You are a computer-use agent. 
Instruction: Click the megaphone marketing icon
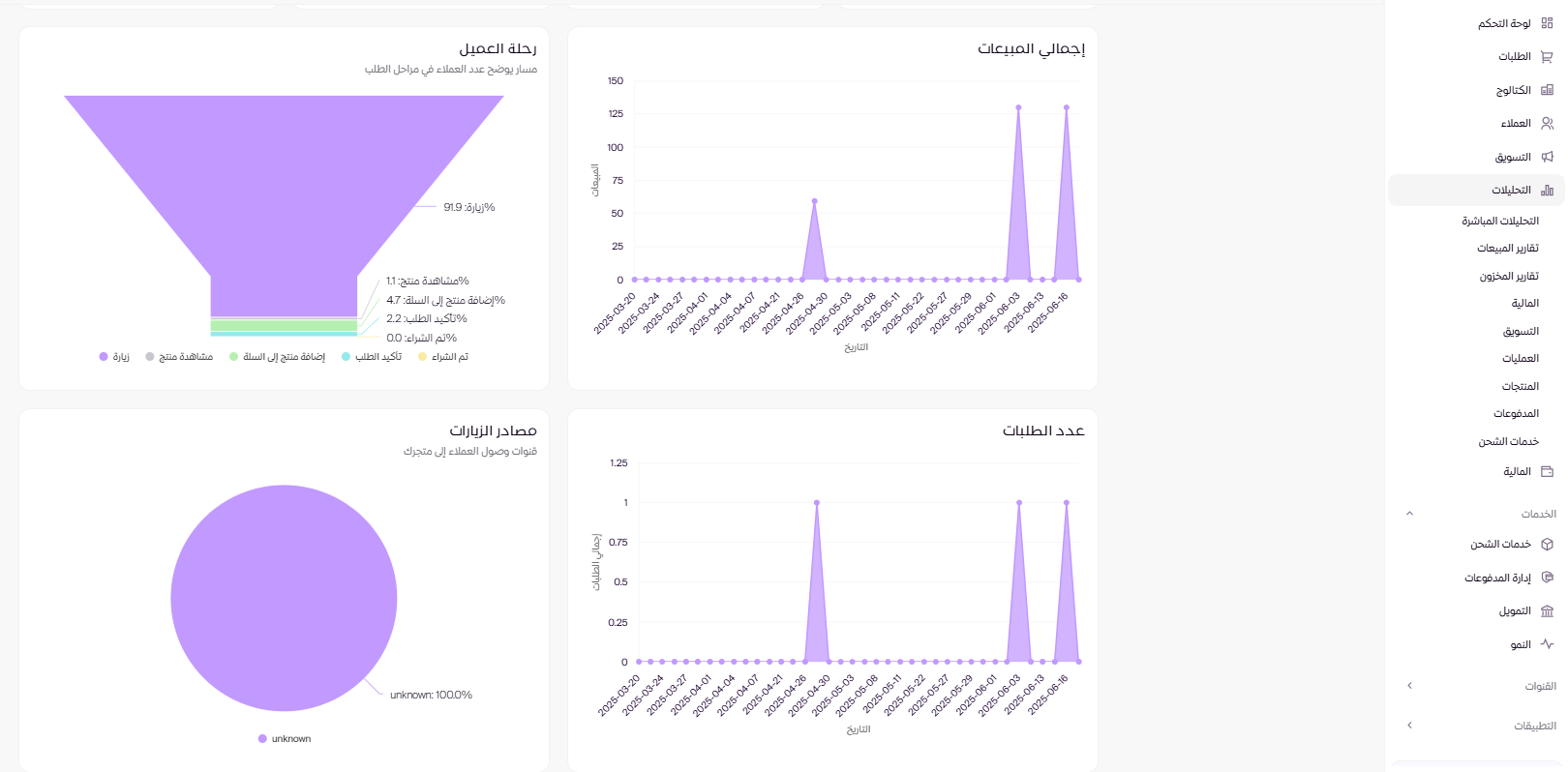coord(1547,157)
